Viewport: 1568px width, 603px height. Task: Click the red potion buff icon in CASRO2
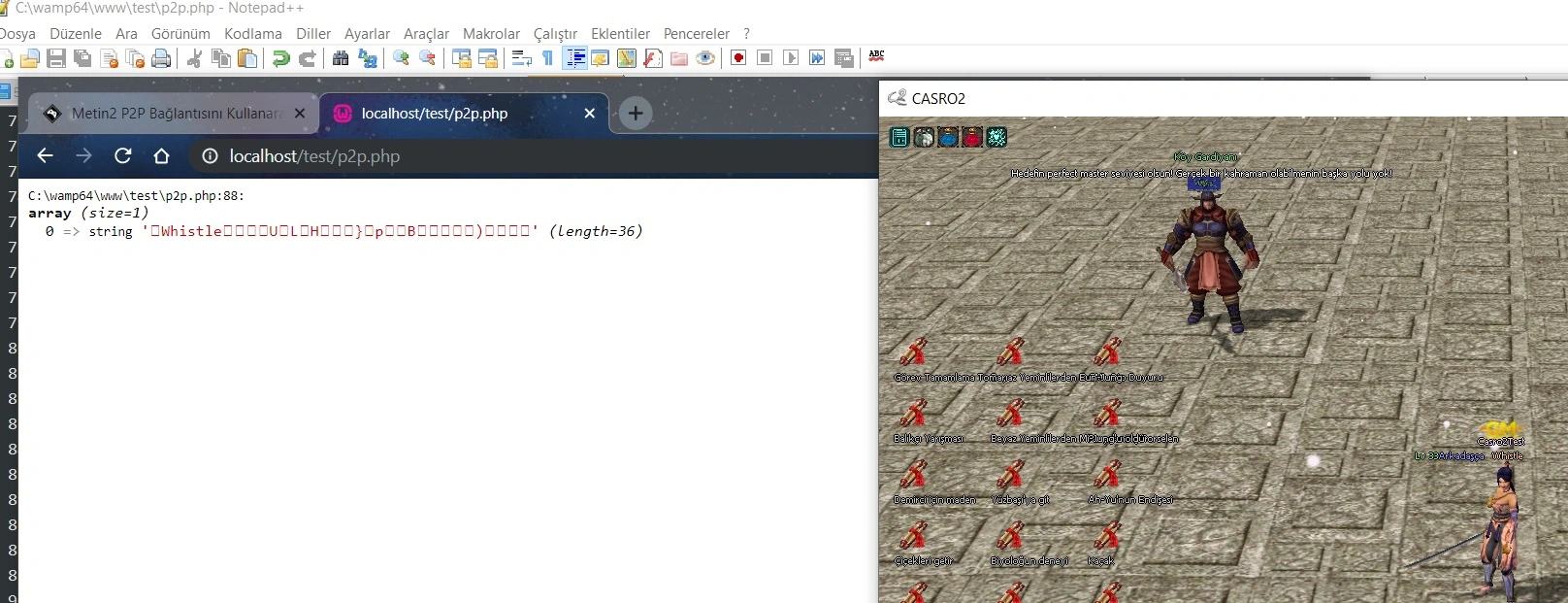click(972, 138)
